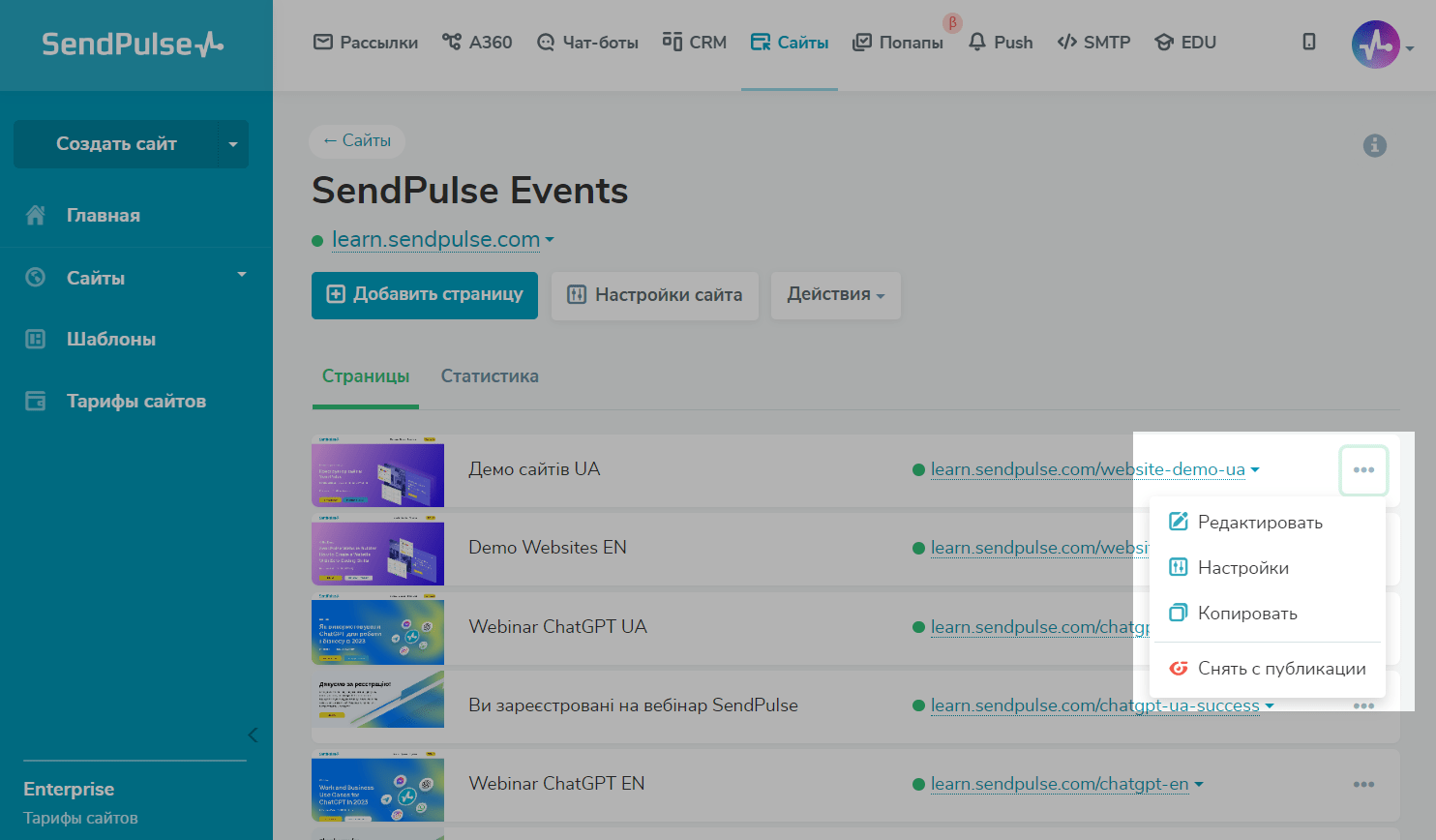Switch to the Статистика tab

[x=490, y=376]
